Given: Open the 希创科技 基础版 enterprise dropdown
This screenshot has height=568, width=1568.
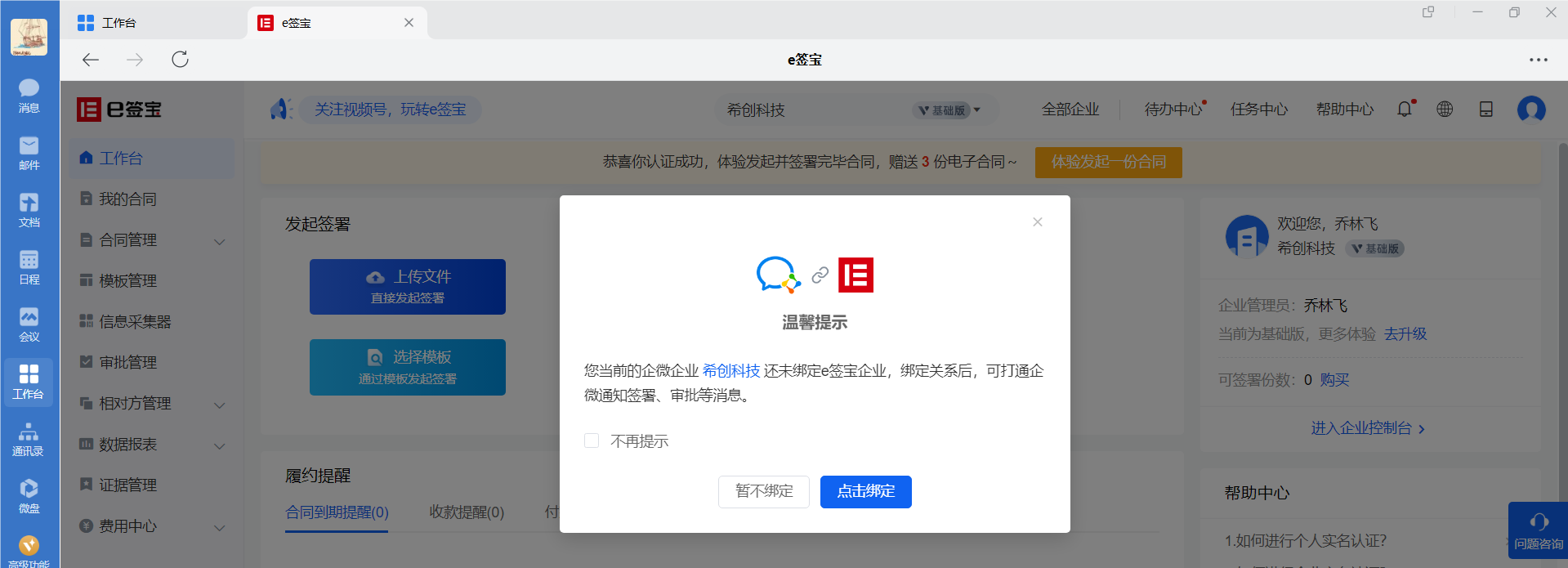Looking at the screenshot, I should click(x=855, y=110).
